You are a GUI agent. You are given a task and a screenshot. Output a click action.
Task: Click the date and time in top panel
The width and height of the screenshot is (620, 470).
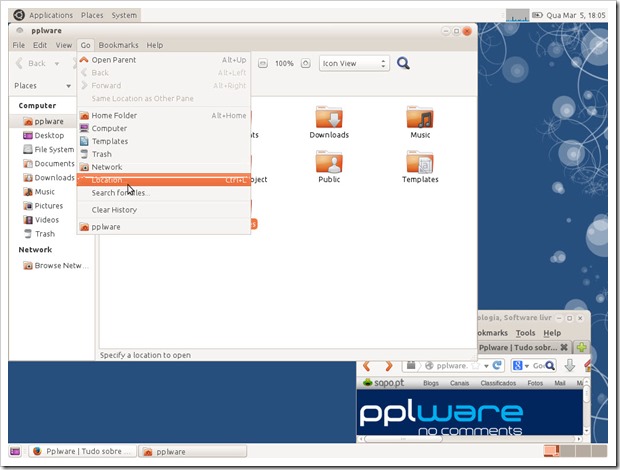(x=576, y=15)
